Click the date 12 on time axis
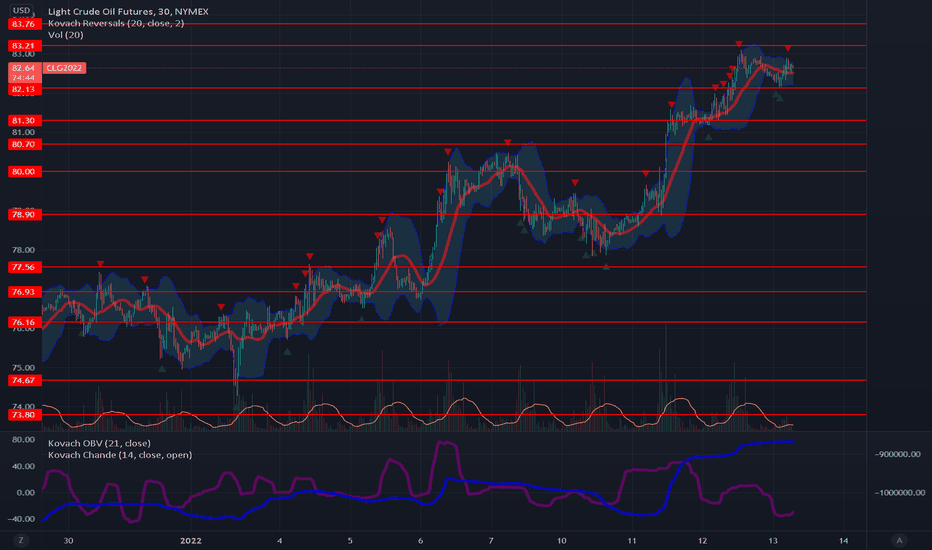Screen dimensions: 932x550 (x=703, y=540)
